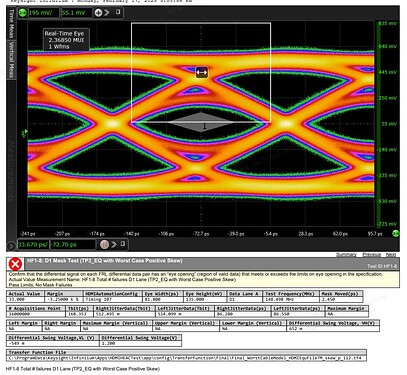Viewport: 407px width, 375px height.
Task: Click the 55.1 mV offset field
Action: click(x=76, y=13)
